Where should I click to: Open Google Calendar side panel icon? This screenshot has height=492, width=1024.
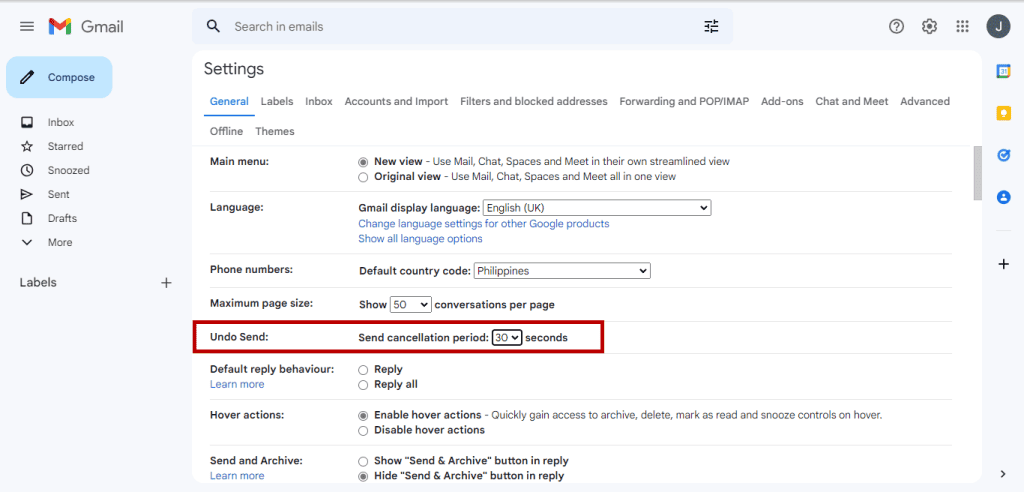(x=1004, y=72)
